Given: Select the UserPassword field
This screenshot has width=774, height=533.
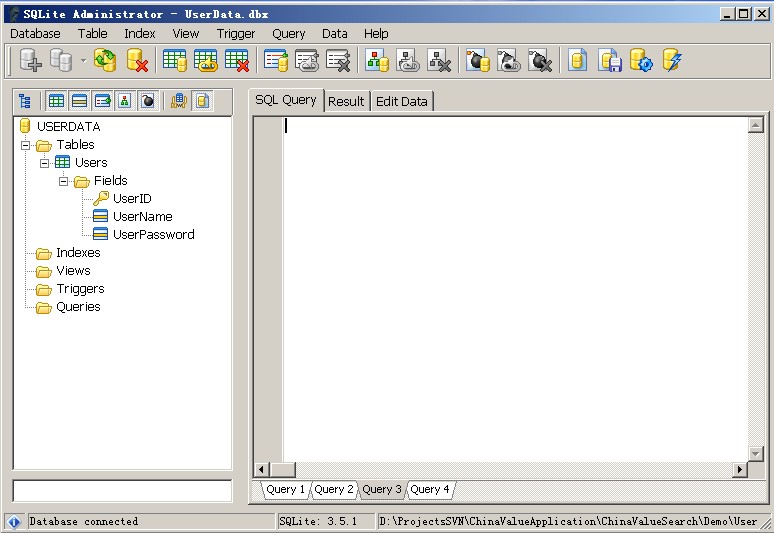Looking at the screenshot, I should pos(154,234).
